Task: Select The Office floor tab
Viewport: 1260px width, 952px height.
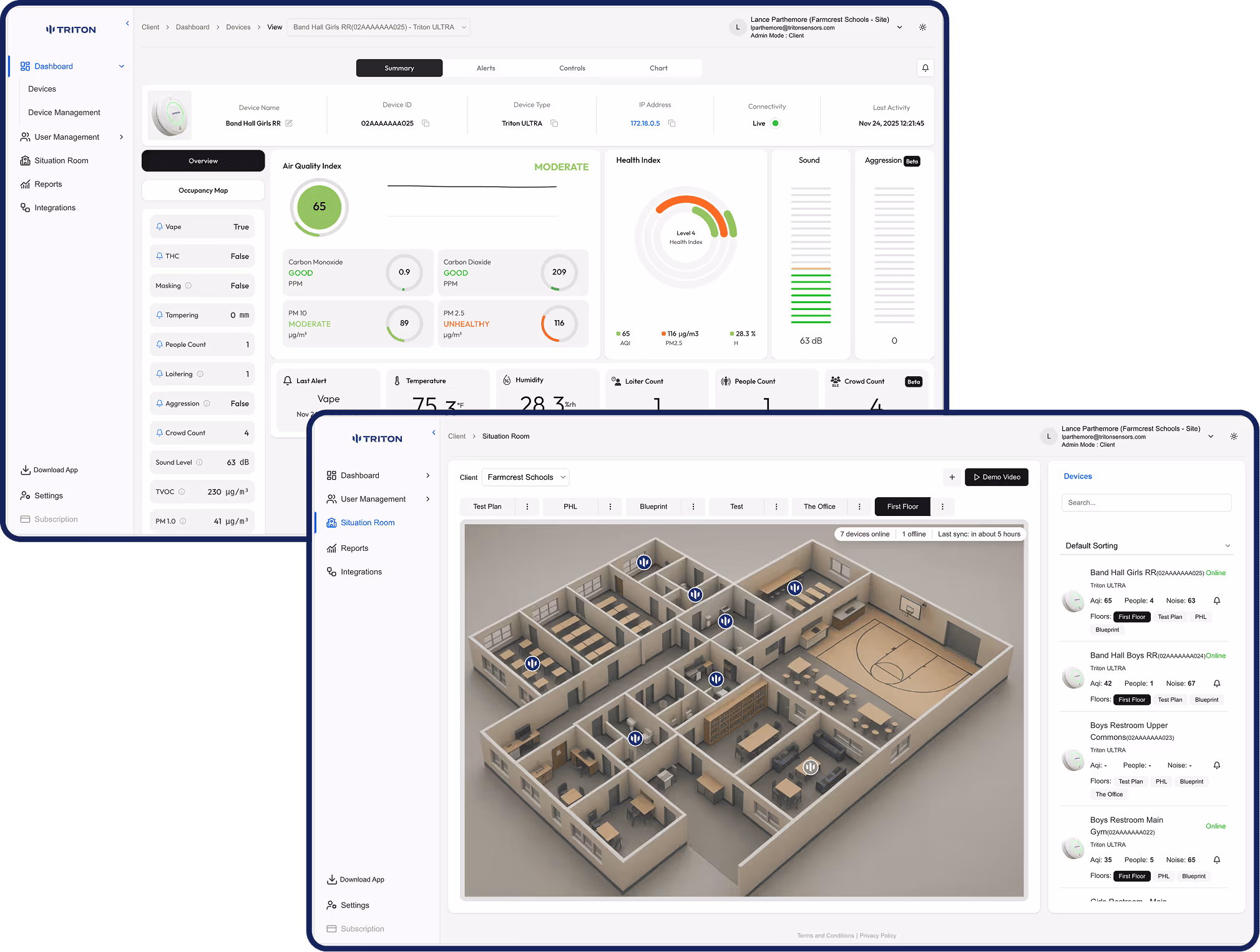Action: (x=819, y=507)
